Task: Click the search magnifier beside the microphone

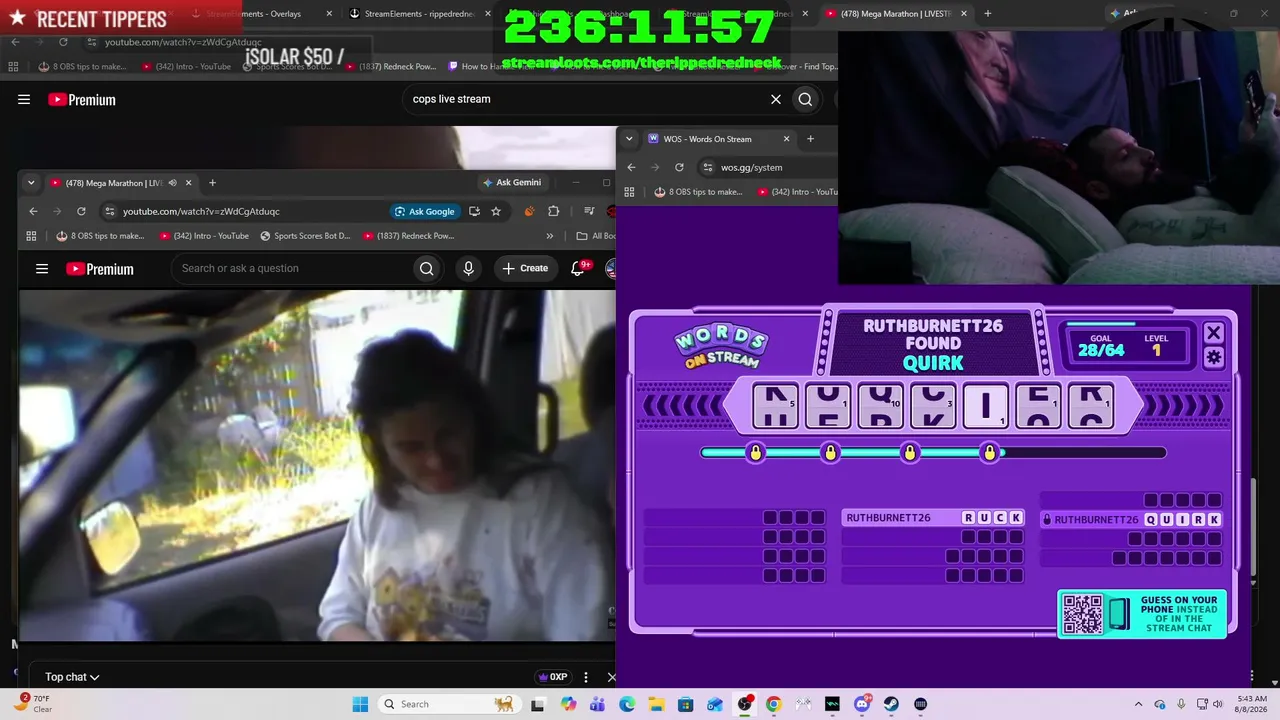Action: [x=427, y=268]
